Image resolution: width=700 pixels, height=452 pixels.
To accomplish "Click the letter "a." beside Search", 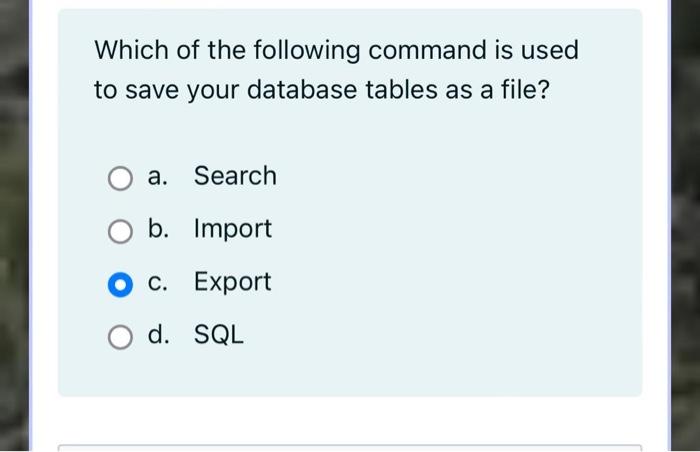I will [158, 176].
